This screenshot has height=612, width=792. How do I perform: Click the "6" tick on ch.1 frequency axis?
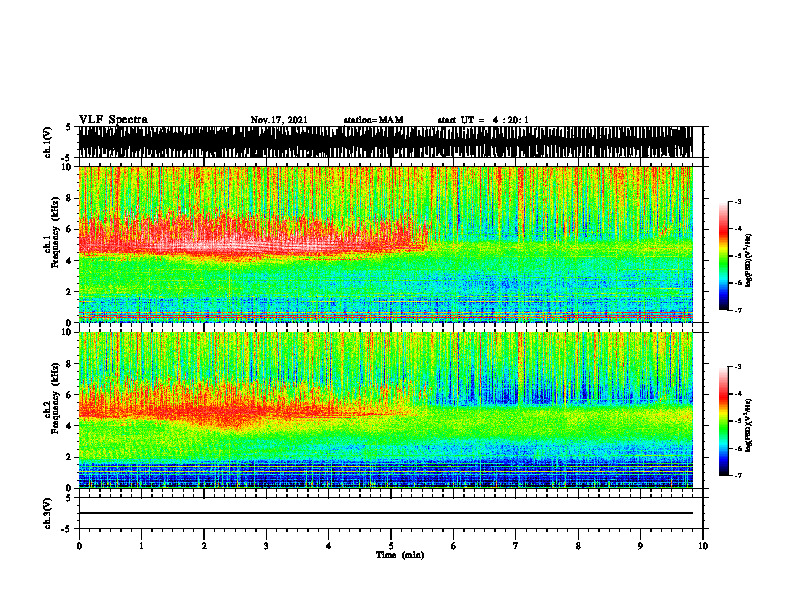pyautogui.click(x=70, y=230)
